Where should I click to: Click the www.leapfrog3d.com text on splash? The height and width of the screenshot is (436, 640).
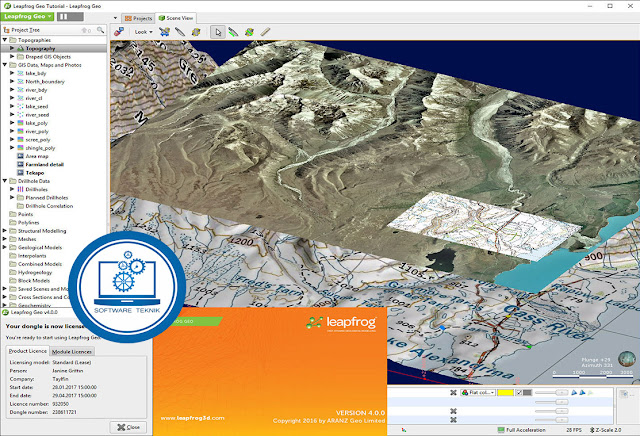click(x=192, y=418)
